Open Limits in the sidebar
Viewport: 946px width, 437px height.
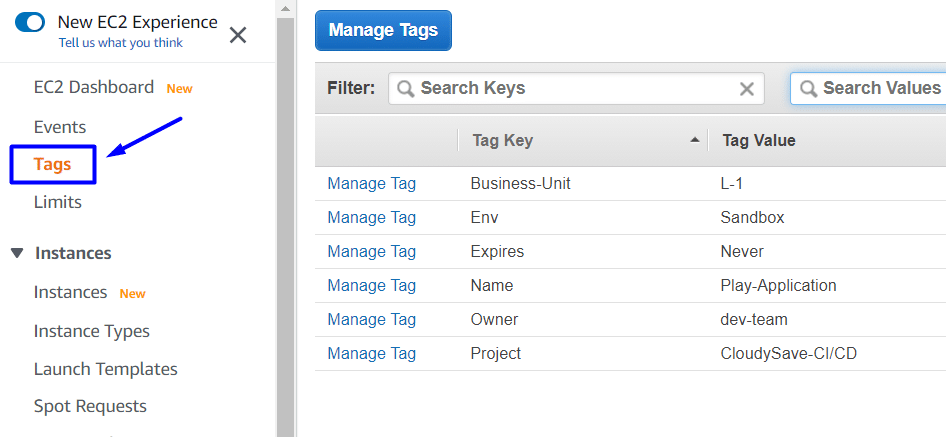[57, 202]
